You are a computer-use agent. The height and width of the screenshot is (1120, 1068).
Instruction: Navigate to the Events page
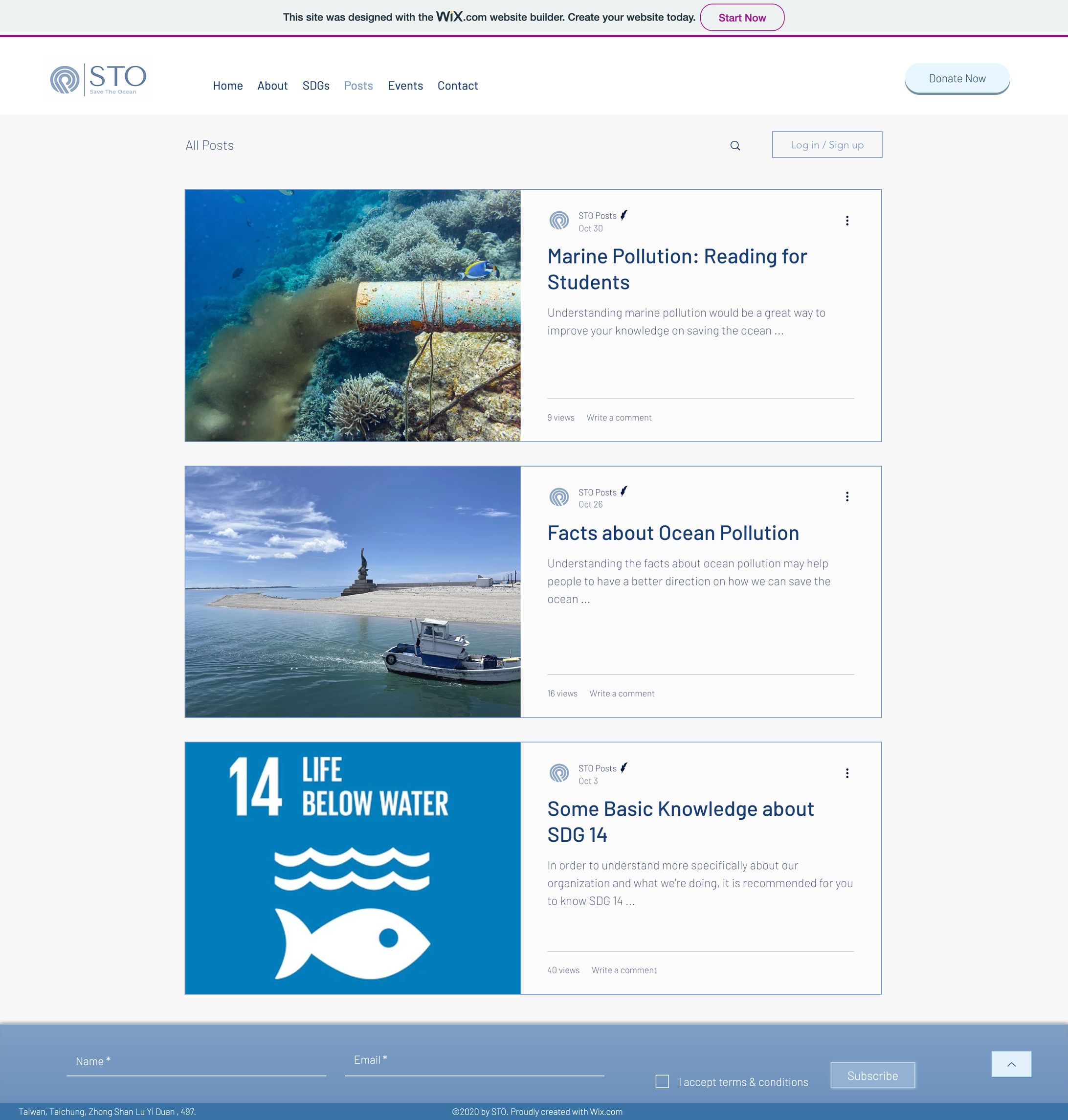405,86
